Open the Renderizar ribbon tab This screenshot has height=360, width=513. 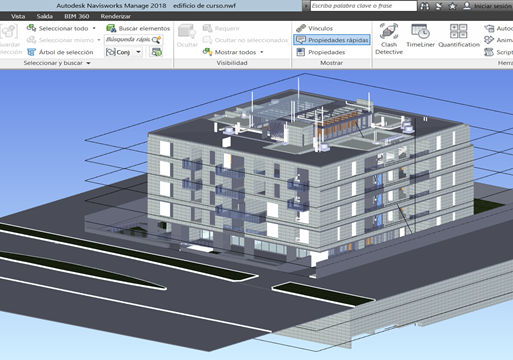tap(115, 16)
